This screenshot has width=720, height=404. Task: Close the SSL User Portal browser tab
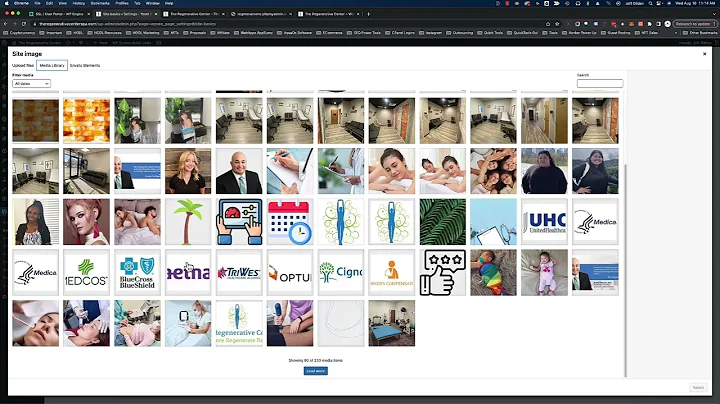(89, 14)
